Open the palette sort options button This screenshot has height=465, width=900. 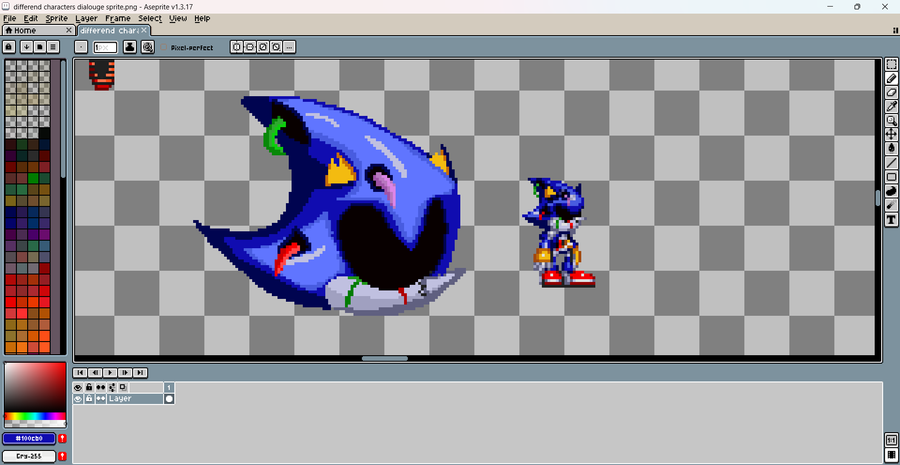pyautogui.click(x=26, y=47)
